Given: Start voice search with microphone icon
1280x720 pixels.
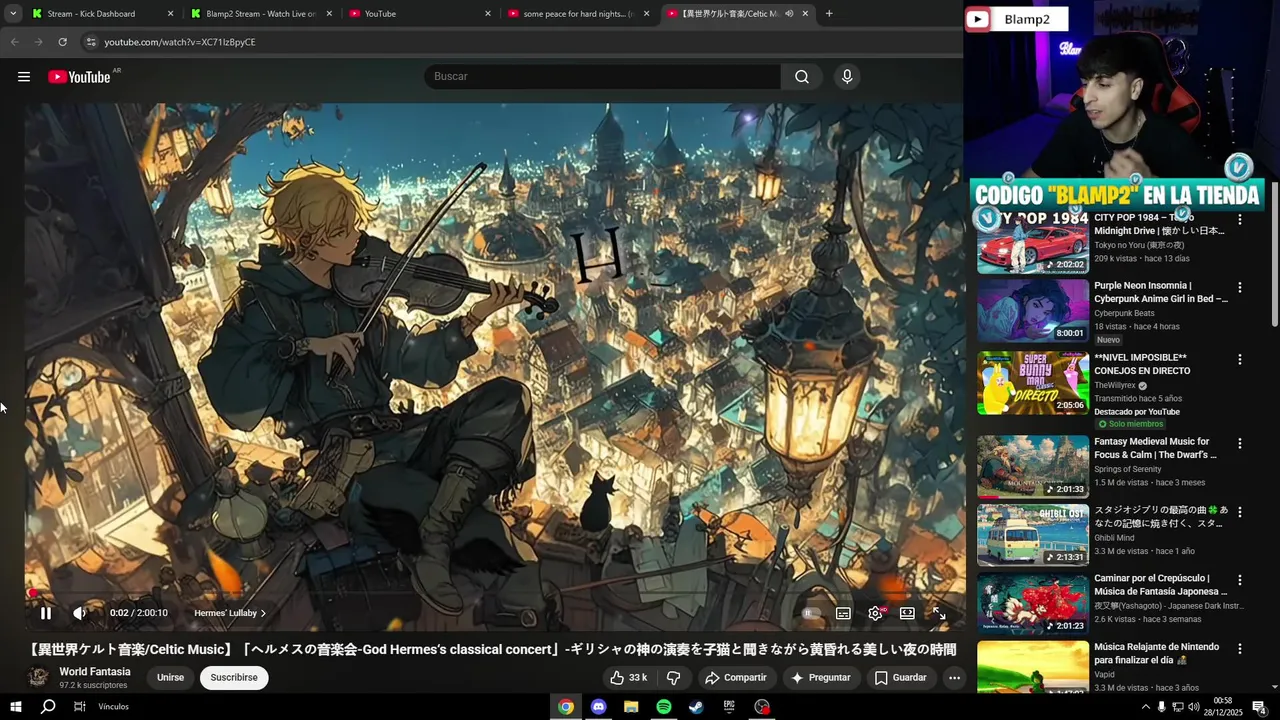Looking at the screenshot, I should 847,77.
